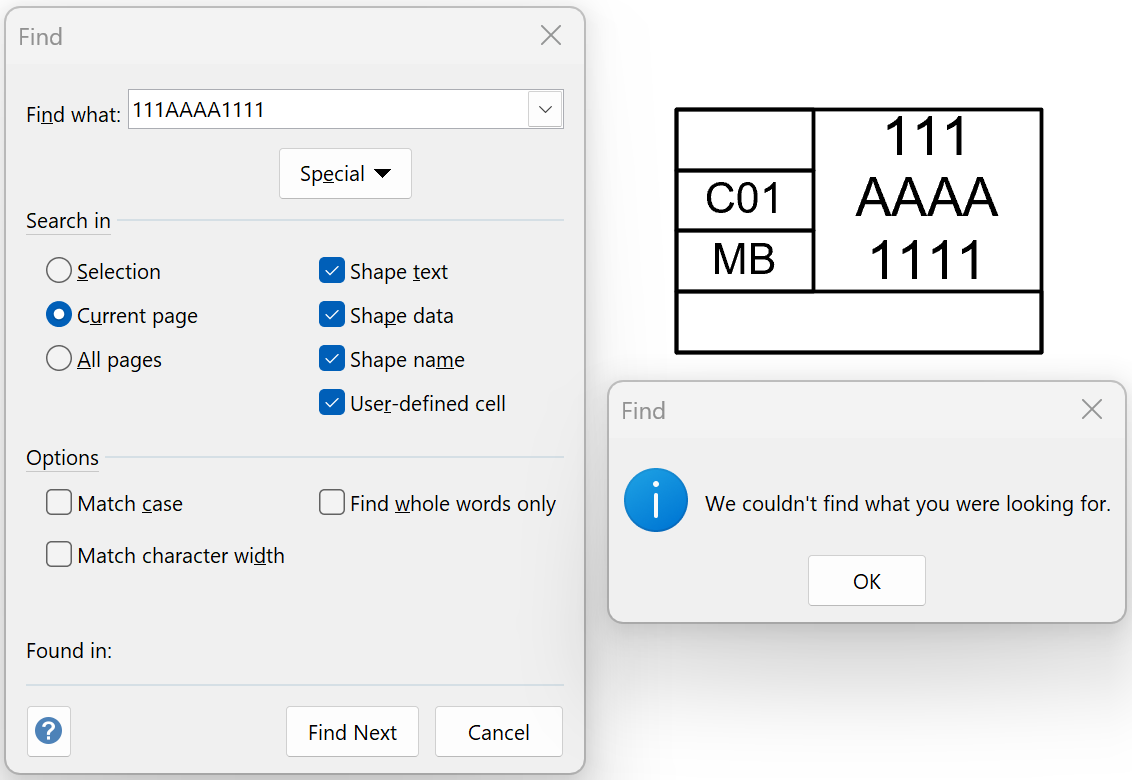The width and height of the screenshot is (1132, 780).
Task: Click into the Find what text field
Action: [328, 109]
